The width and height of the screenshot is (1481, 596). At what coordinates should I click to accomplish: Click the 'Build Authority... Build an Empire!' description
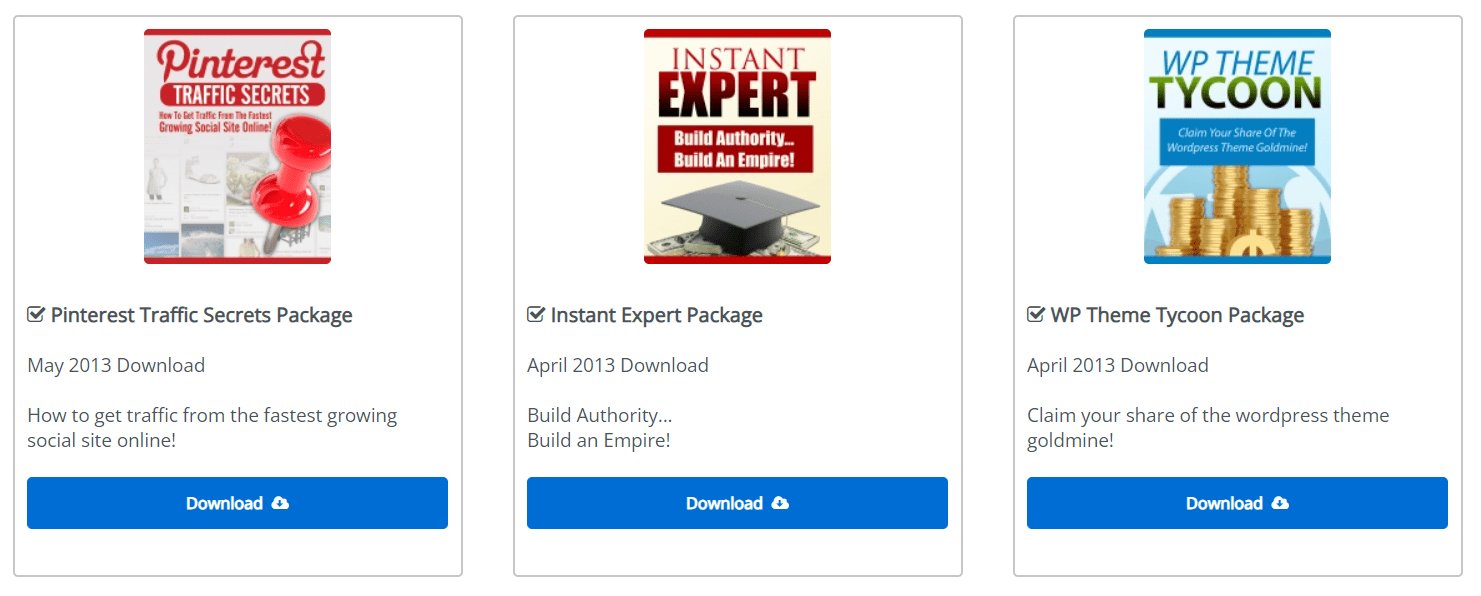point(599,428)
